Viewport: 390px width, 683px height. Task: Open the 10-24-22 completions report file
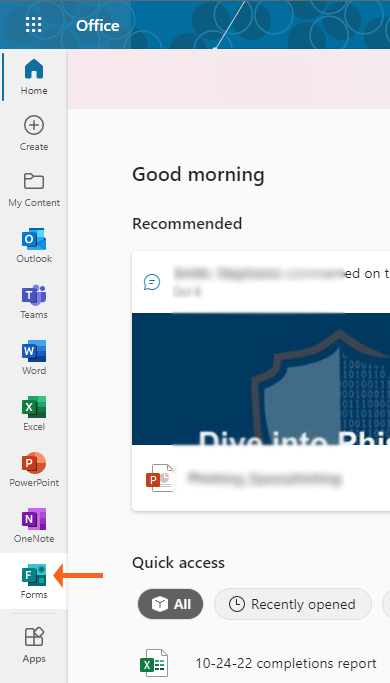click(x=286, y=663)
